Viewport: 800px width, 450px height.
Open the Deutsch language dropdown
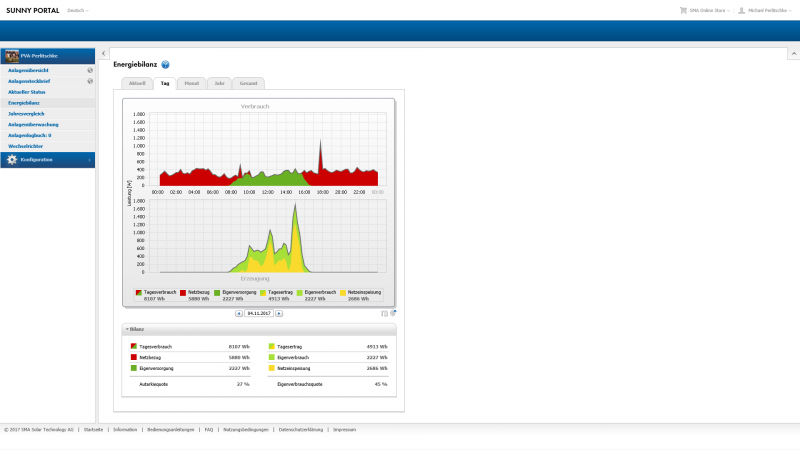[78, 10]
